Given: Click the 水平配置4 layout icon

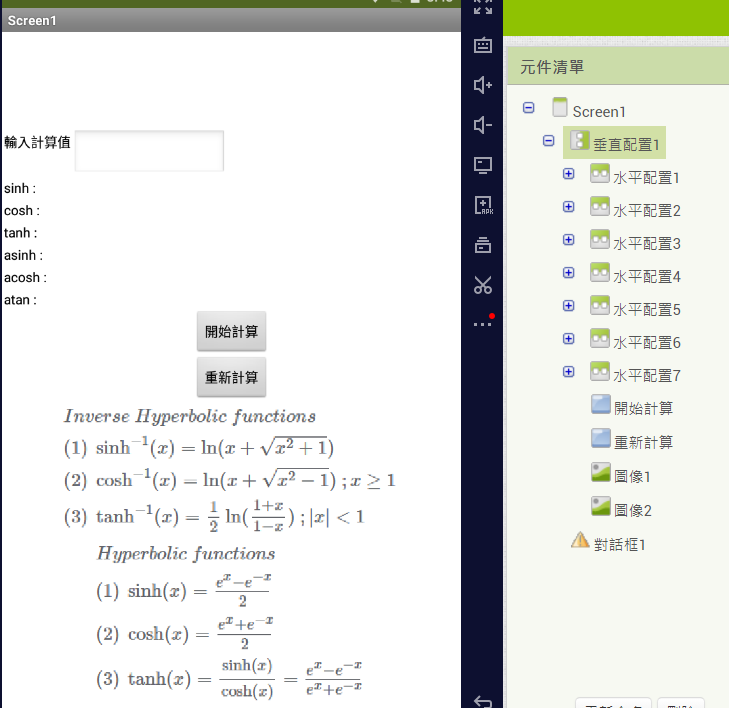Looking at the screenshot, I should click(x=600, y=272).
